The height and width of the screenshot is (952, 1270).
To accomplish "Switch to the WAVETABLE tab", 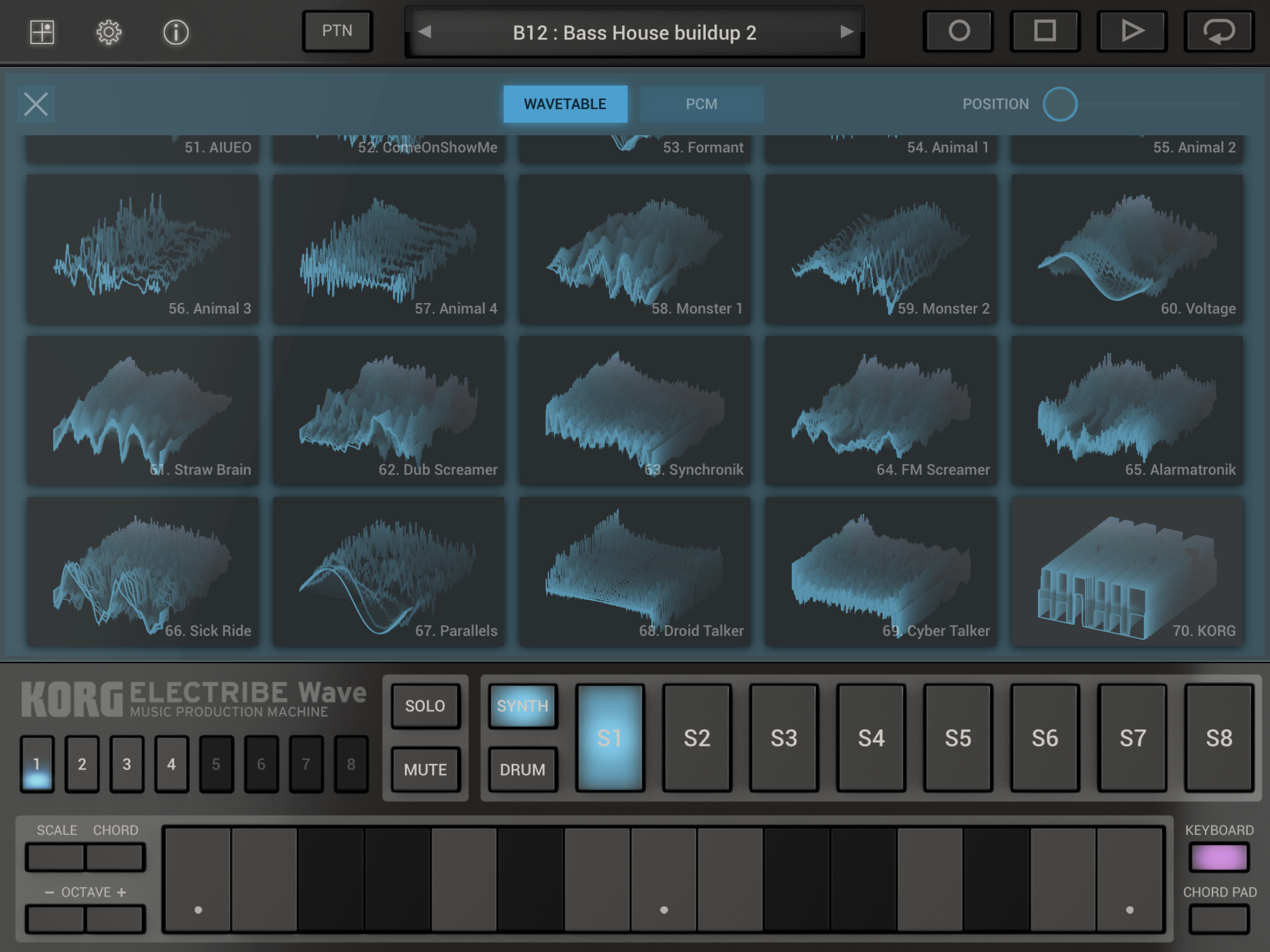I will point(565,104).
